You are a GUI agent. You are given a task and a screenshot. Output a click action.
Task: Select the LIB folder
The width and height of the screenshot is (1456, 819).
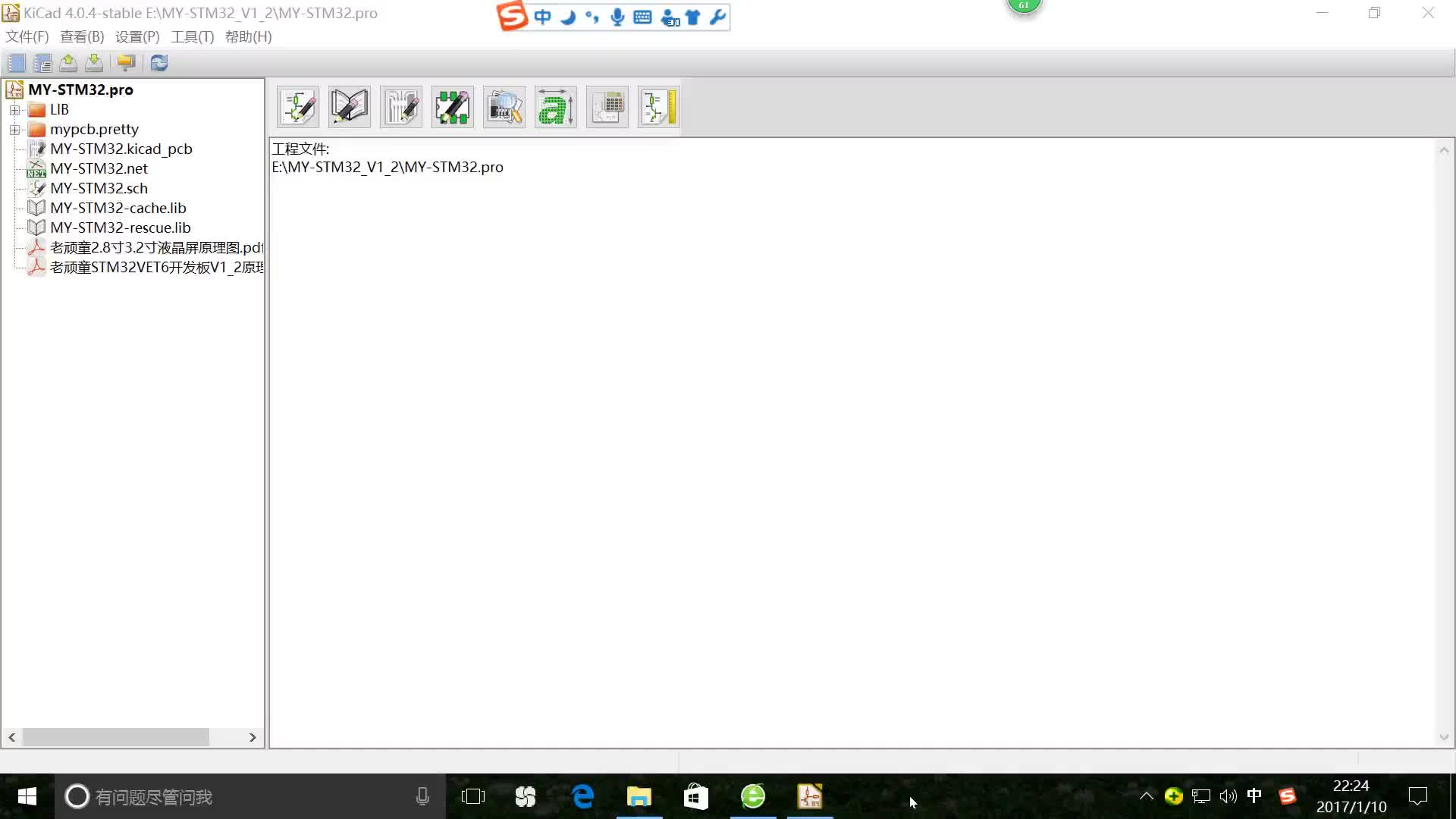point(59,109)
